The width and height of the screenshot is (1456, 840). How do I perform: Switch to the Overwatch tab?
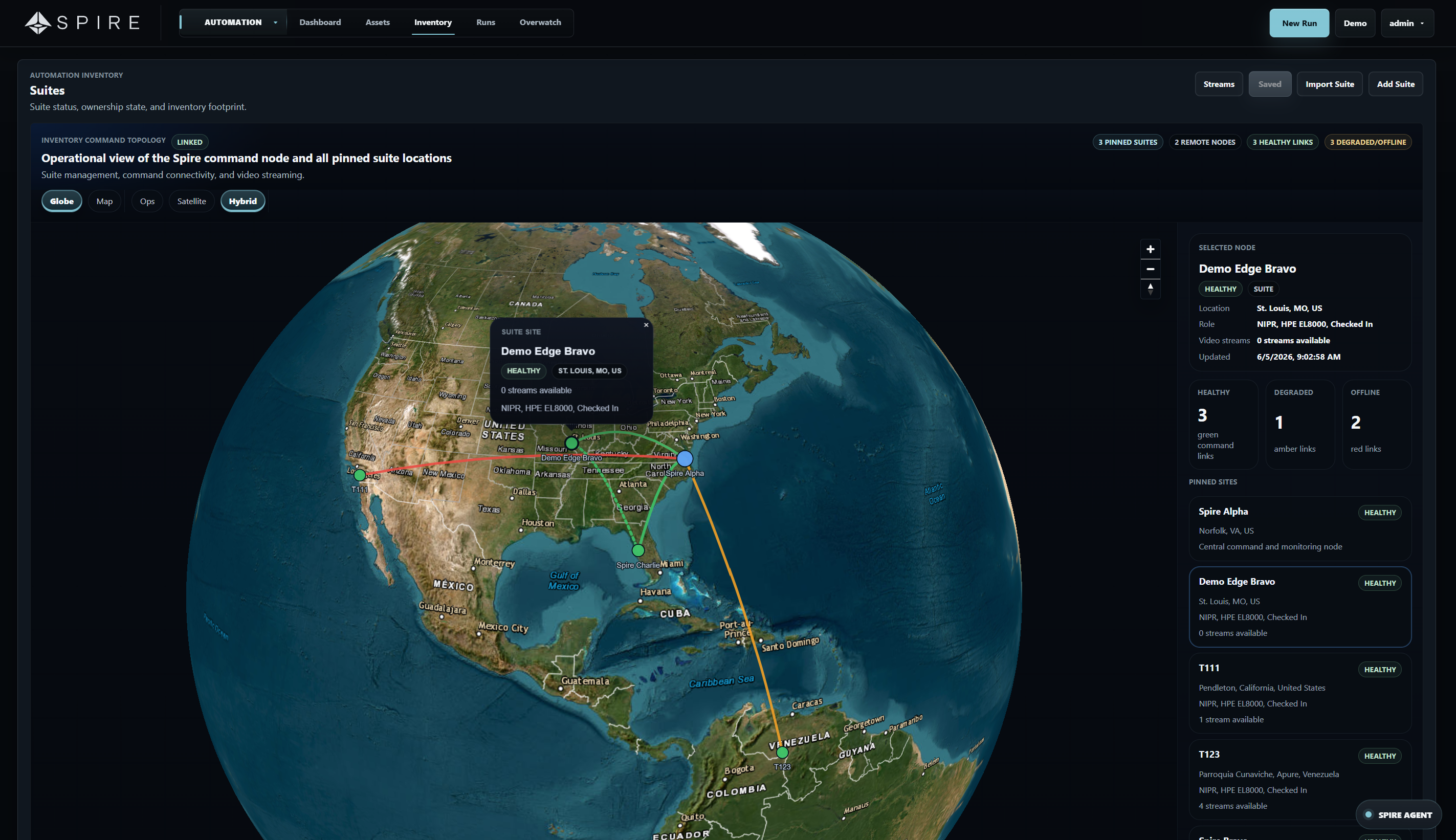click(540, 23)
